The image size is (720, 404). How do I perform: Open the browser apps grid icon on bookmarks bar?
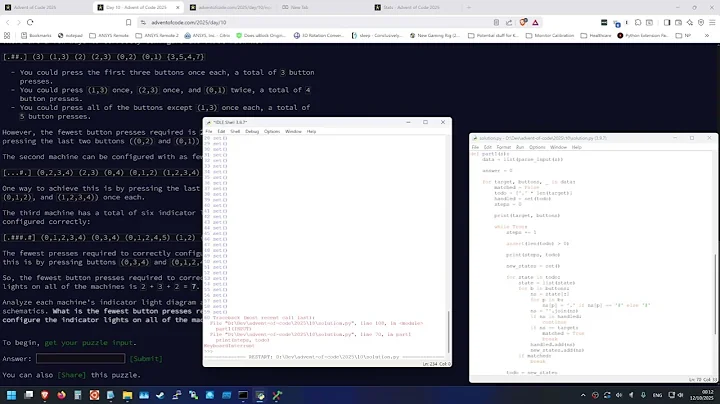[7, 35]
